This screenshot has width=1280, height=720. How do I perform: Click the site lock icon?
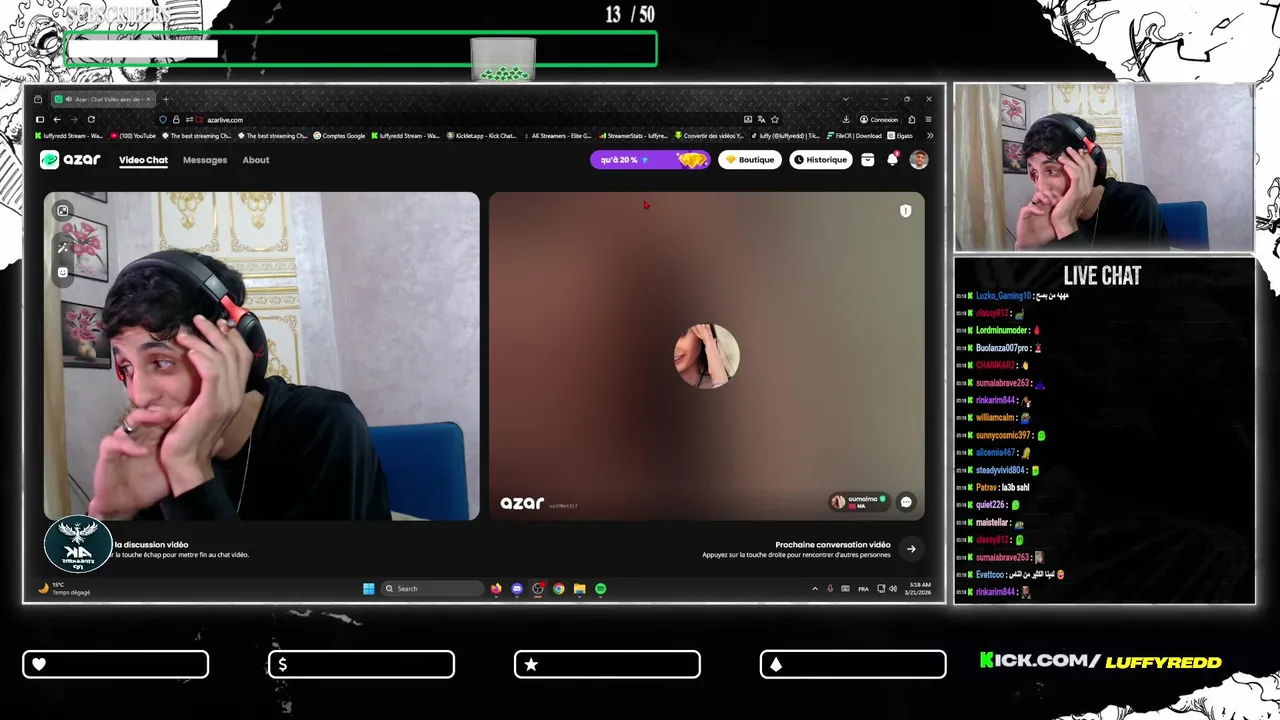pyautogui.click(x=176, y=120)
